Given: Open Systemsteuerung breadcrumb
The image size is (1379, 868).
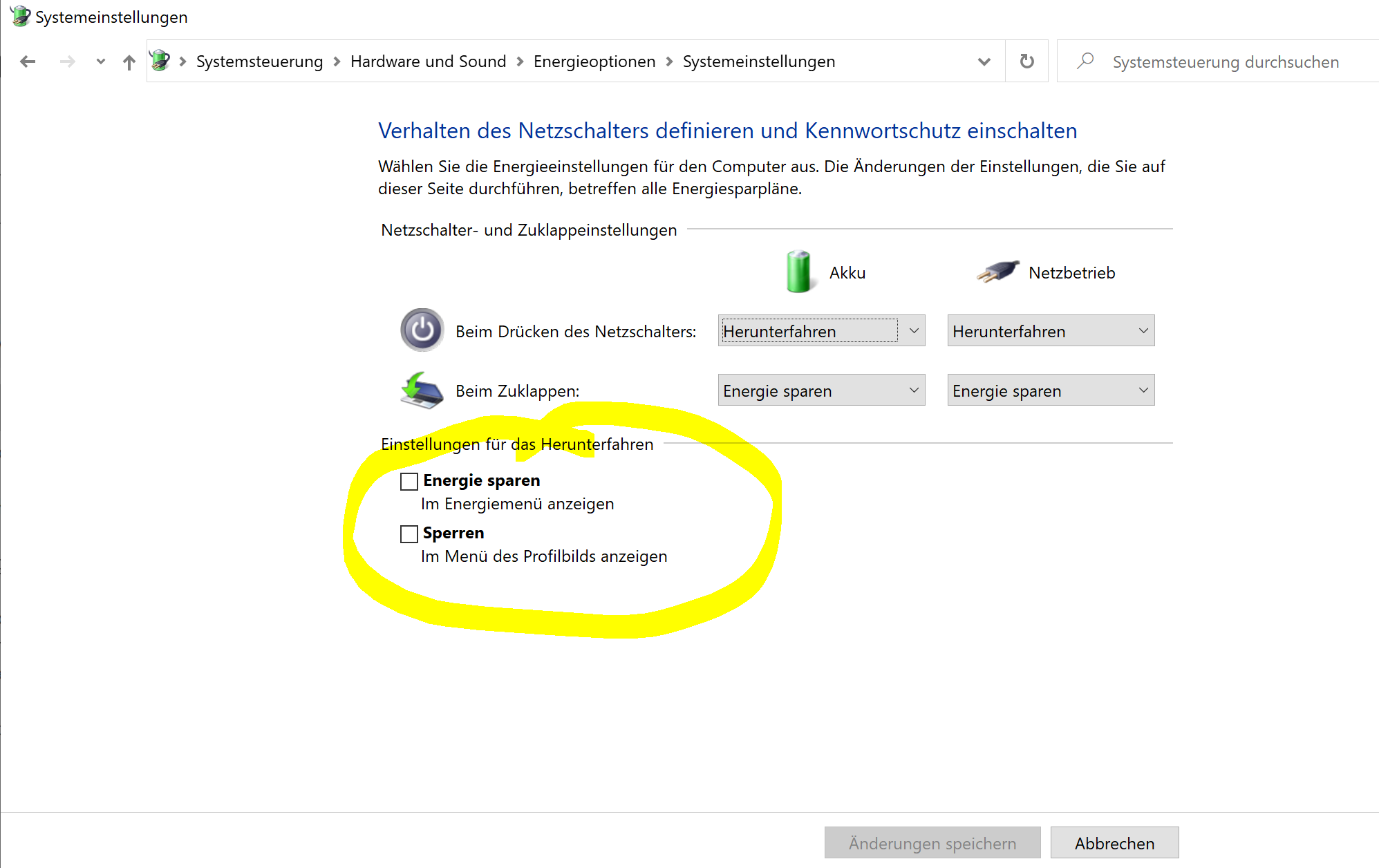Looking at the screenshot, I should tap(260, 62).
